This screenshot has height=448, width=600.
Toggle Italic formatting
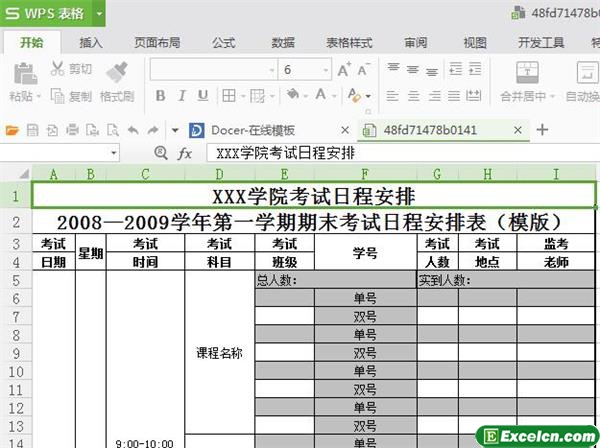183,96
